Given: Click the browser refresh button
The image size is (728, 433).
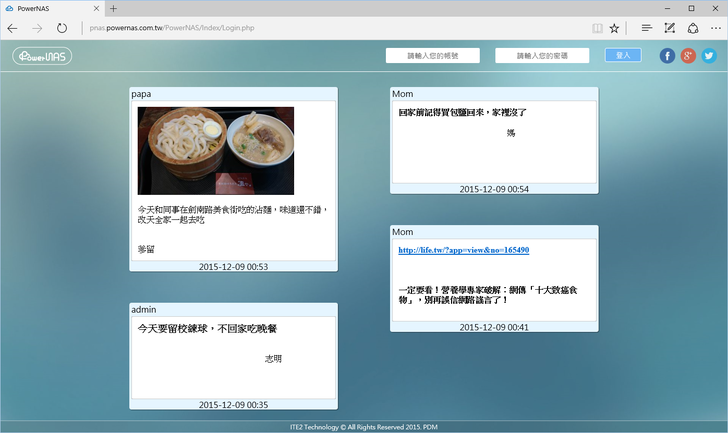Looking at the screenshot, I should [x=62, y=28].
